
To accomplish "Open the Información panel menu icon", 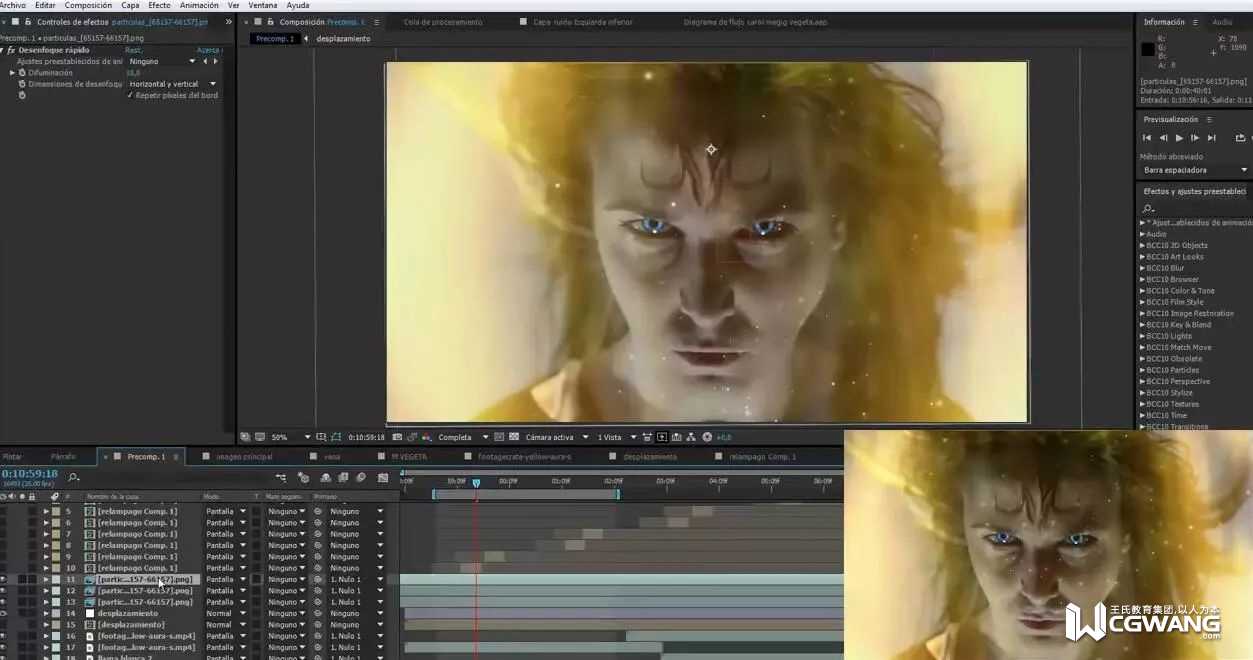I will 1194,22.
